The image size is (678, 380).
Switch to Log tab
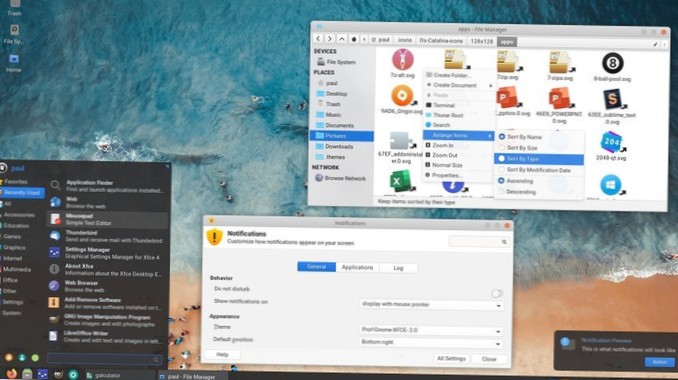(398, 268)
